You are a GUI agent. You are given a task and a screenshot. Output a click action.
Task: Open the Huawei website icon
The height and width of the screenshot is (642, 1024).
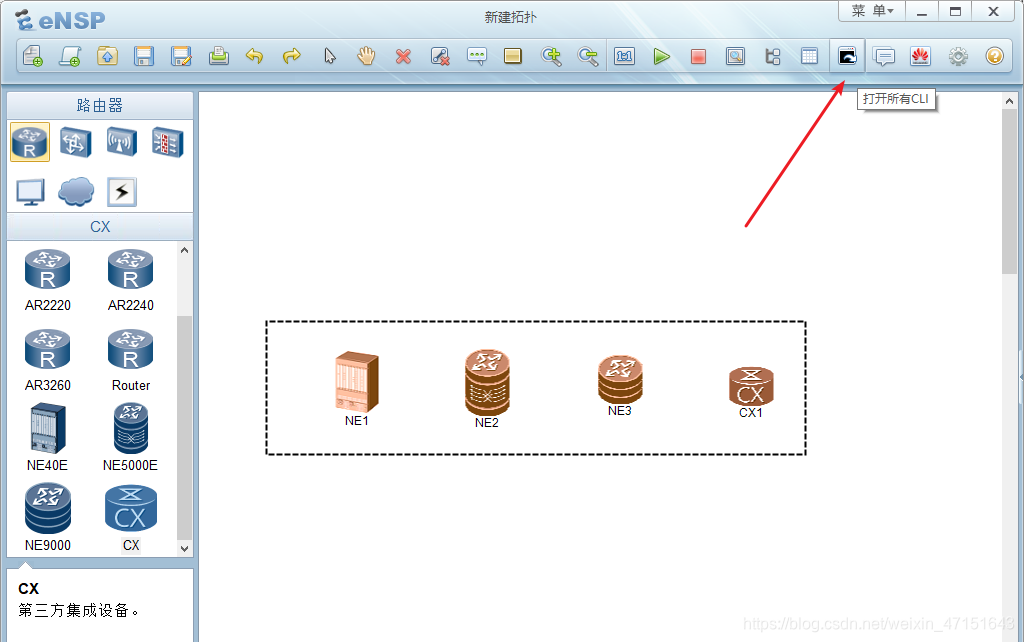click(920, 56)
